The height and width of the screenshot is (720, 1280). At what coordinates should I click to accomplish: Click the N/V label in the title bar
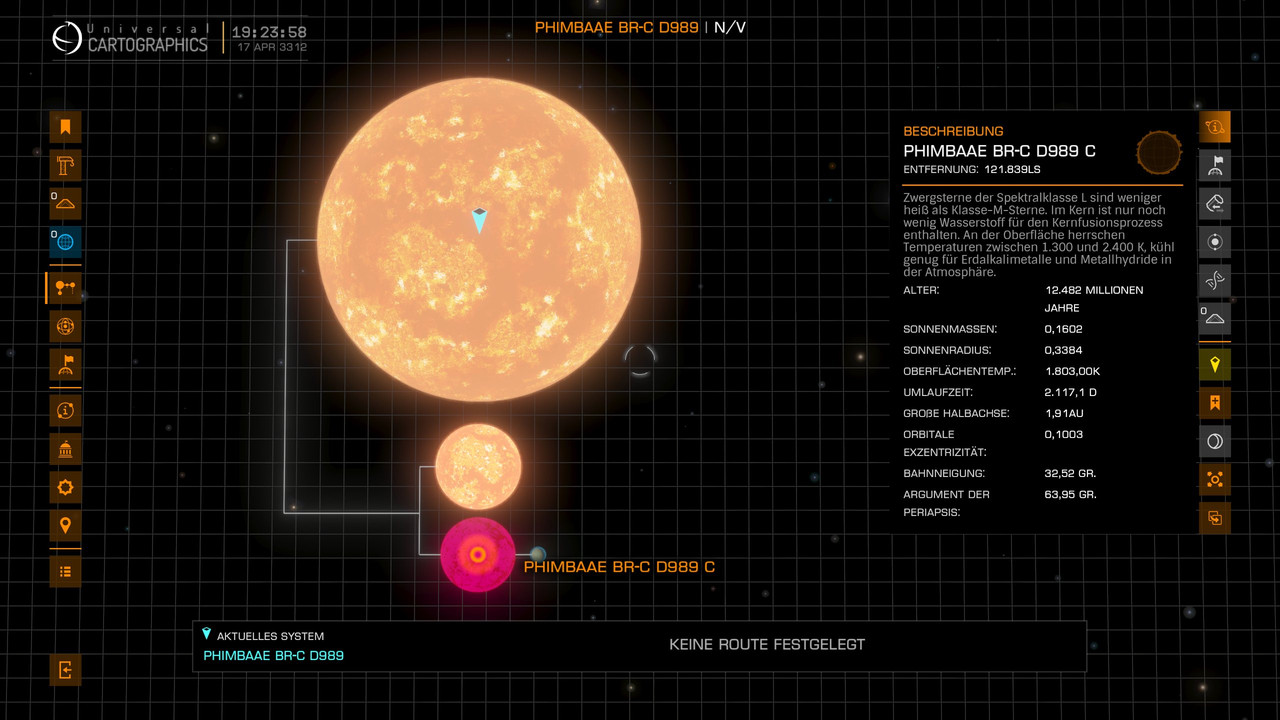click(x=730, y=27)
